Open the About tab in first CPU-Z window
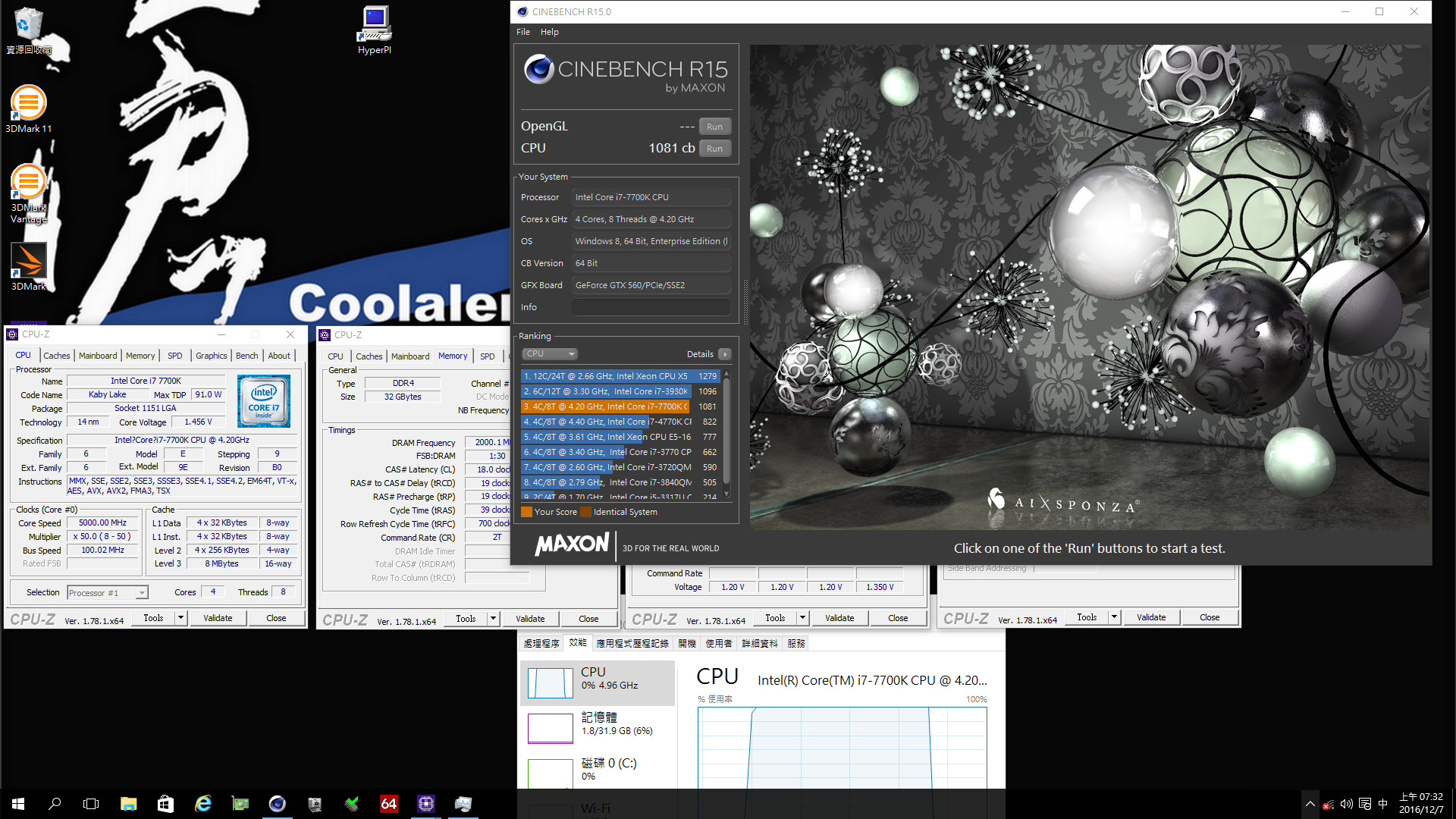Image resolution: width=1456 pixels, height=819 pixels. pos(279,356)
